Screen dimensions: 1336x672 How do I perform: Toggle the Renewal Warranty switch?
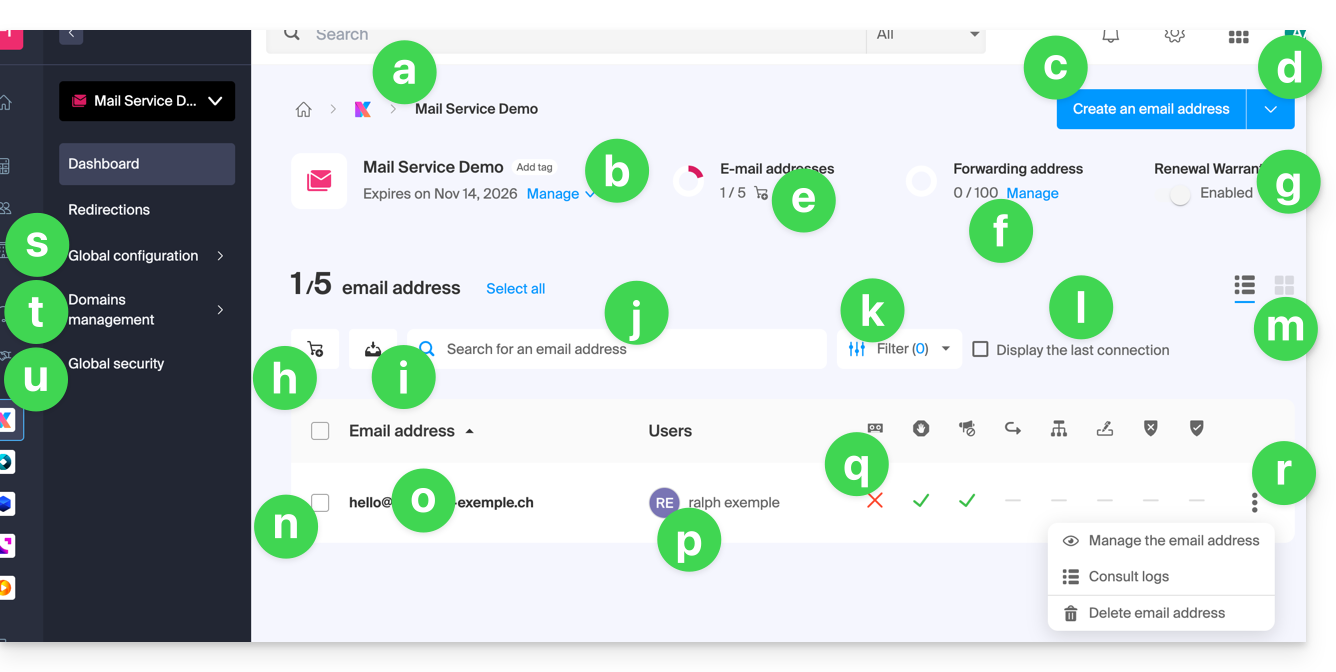1181,195
